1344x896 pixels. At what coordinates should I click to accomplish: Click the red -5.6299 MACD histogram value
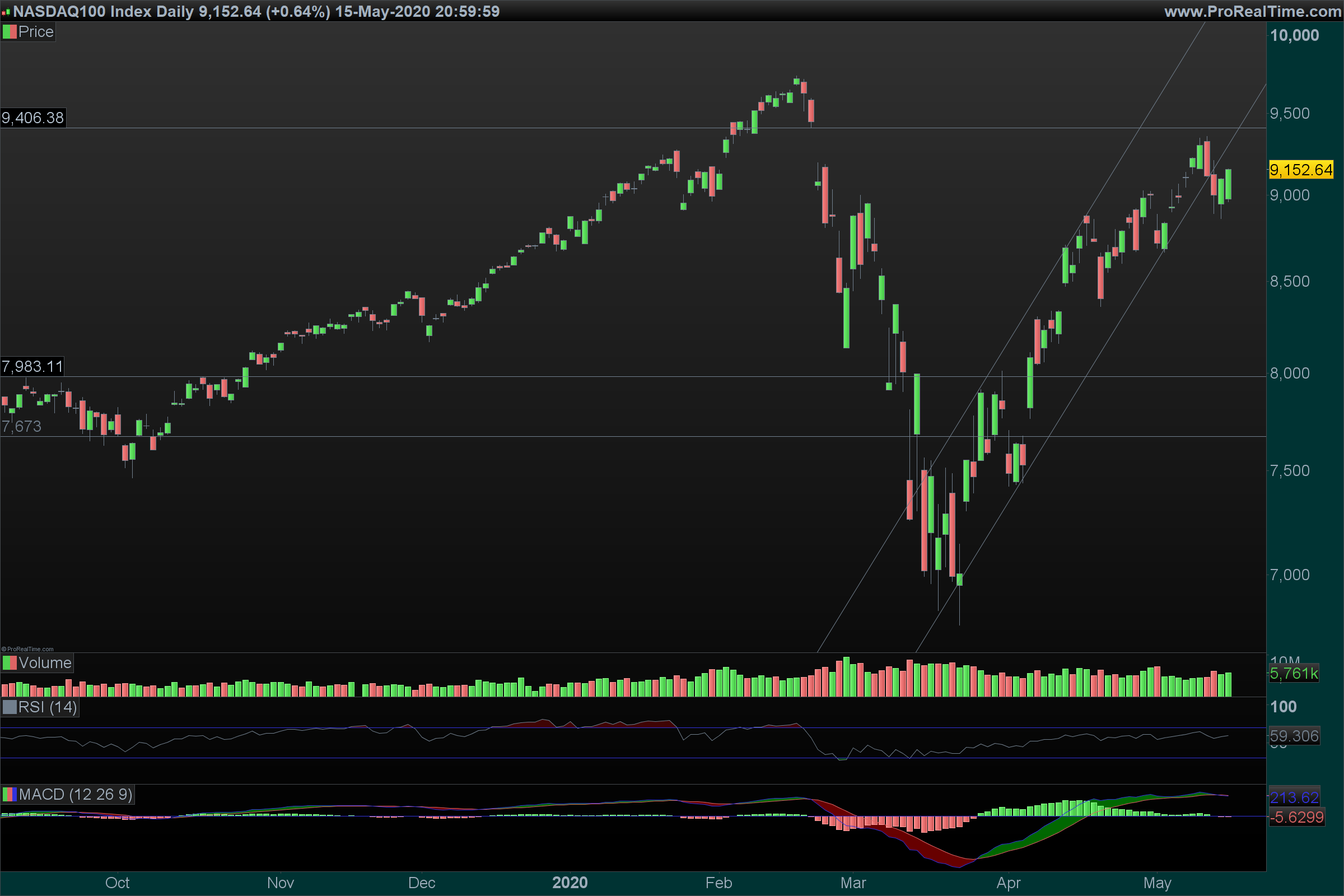pos(1296,817)
